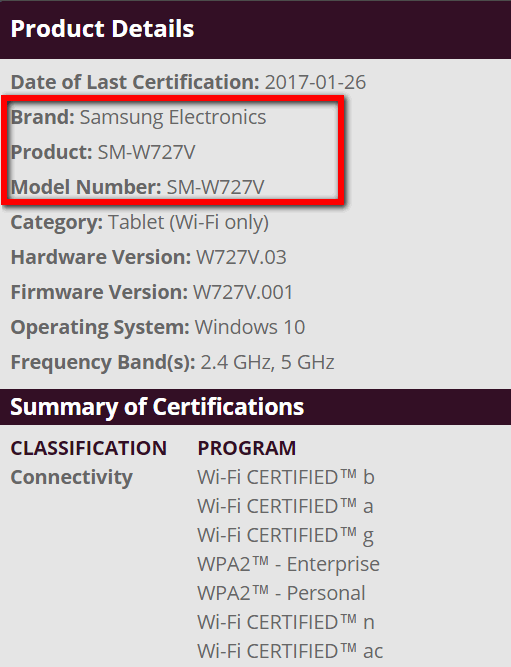The height and width of the screenshot is (667, 511).
Task: Click the Hardware Version value W727V.03
Action: [241, 257]
